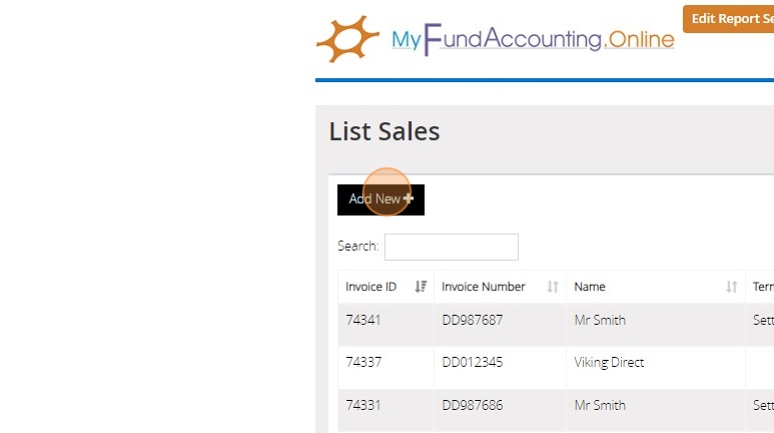The image size is (774, 433).
Task: Select invoice ID 74337 cell
Action: [364, 362]
